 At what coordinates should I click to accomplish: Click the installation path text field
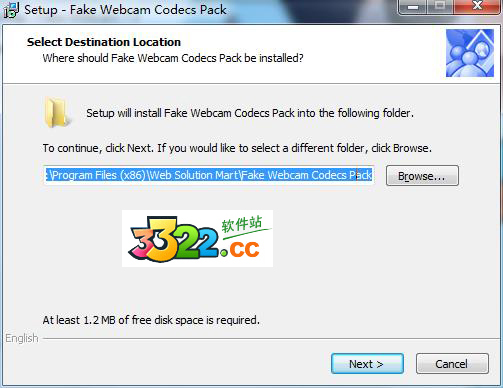pyautogui.click(x=209, y=175)
